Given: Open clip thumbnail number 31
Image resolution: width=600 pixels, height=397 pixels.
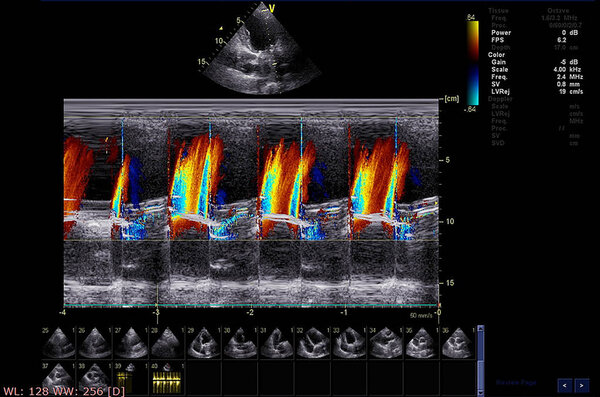Looking at the screenshot, I should (x=277, y=343).
